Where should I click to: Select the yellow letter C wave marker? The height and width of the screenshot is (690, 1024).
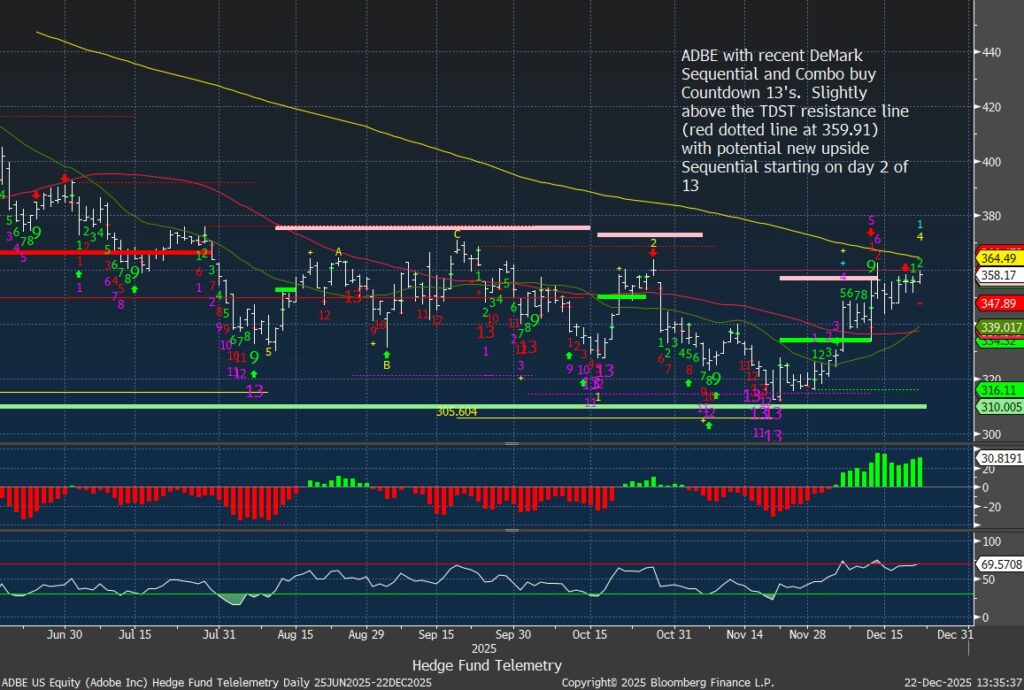point(457,234)
